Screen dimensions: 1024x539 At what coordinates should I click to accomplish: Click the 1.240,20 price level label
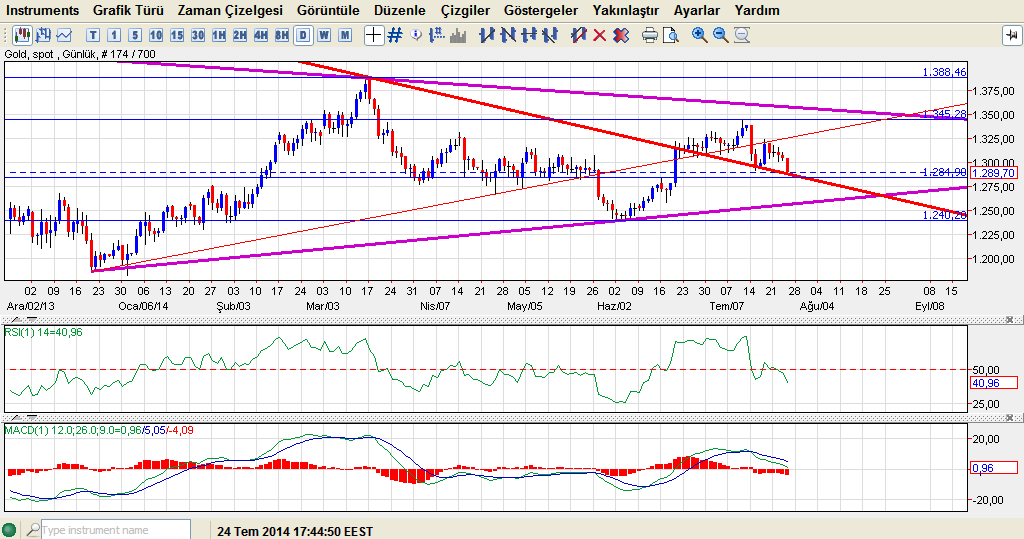click(944, 215)
